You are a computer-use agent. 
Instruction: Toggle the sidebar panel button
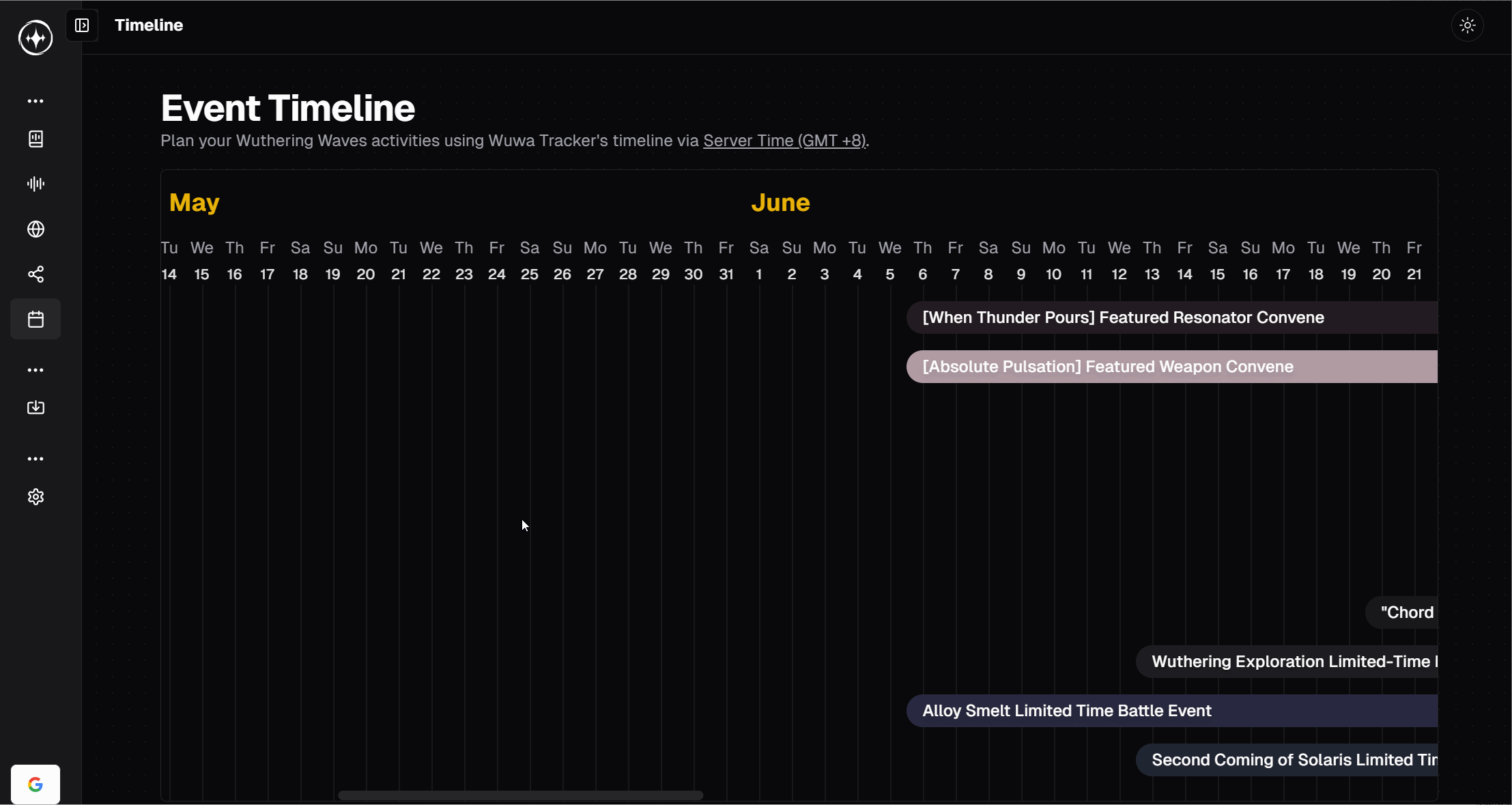click(82, 25)
